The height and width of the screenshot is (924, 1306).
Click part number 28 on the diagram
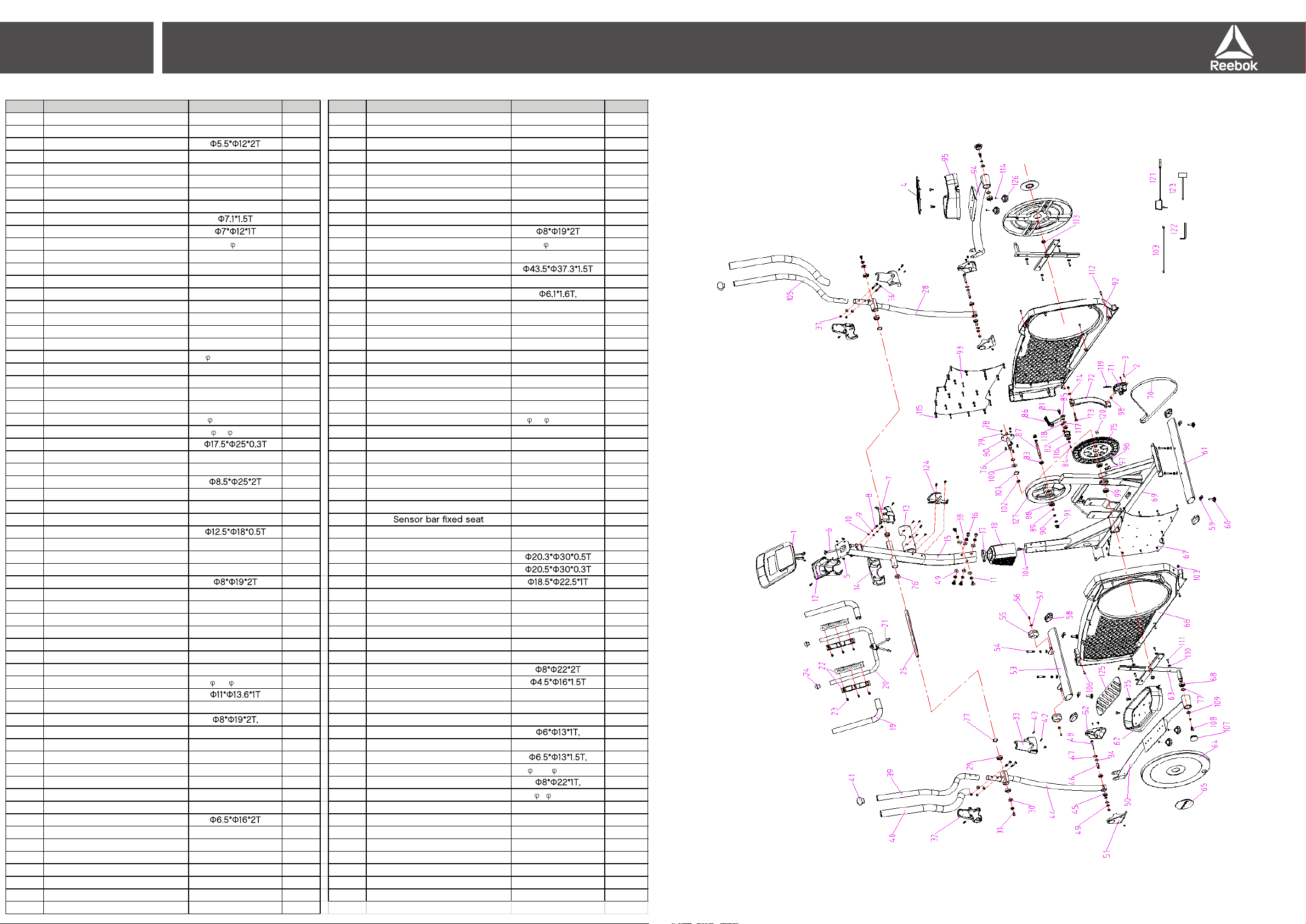click(x=926, y=290)
